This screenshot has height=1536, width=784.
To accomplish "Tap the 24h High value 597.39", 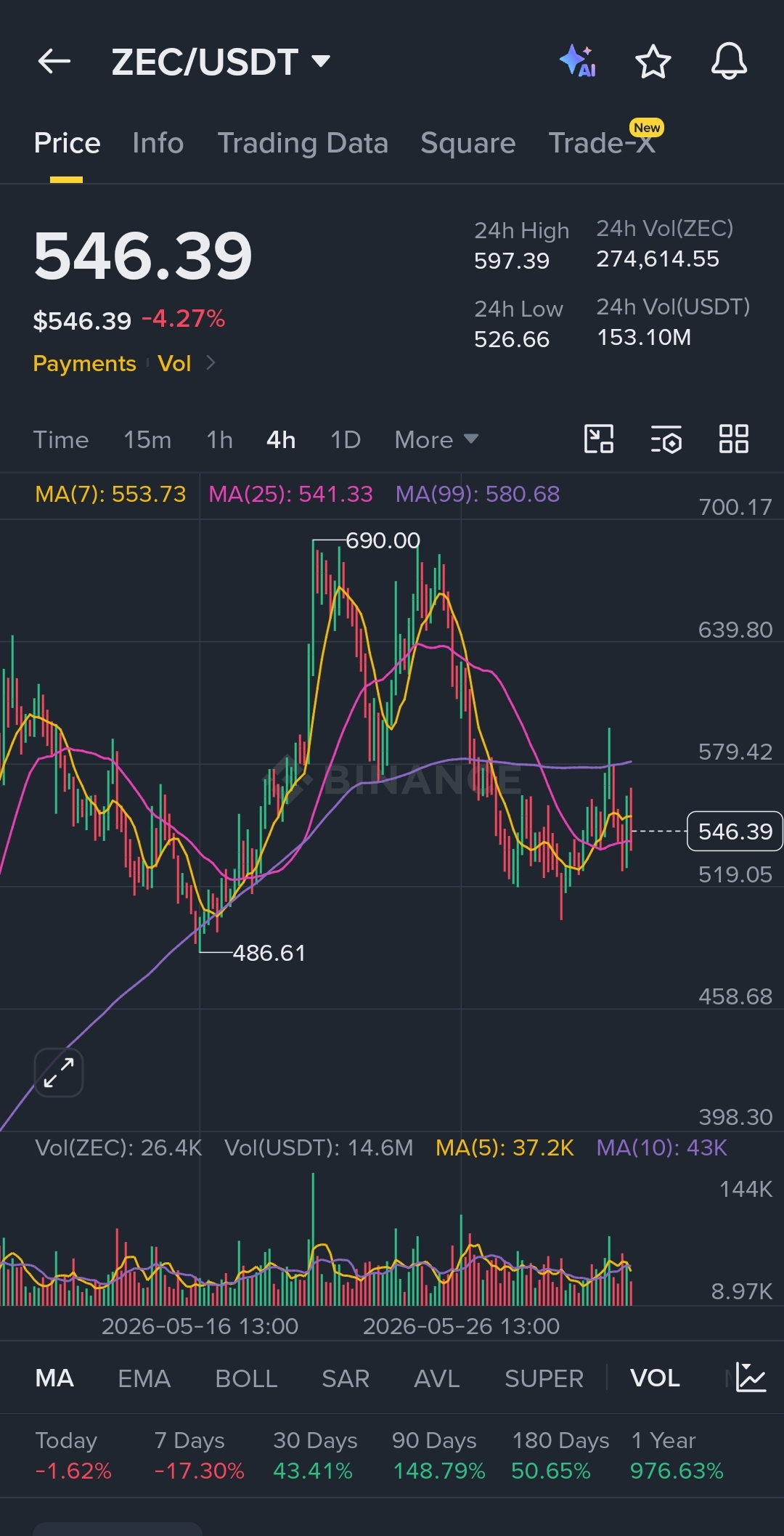I will (512, 261).
